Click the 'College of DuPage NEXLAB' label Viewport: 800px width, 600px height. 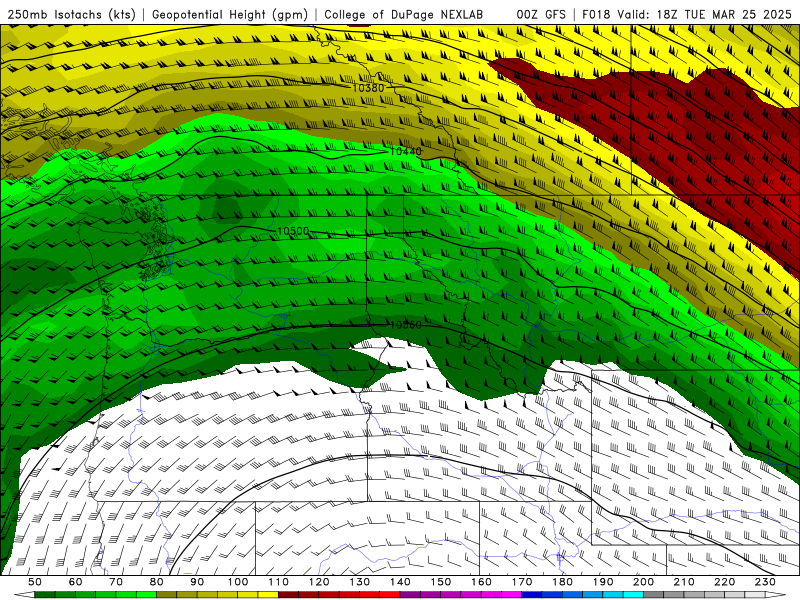pyautogui.click(x=403, y=14)
